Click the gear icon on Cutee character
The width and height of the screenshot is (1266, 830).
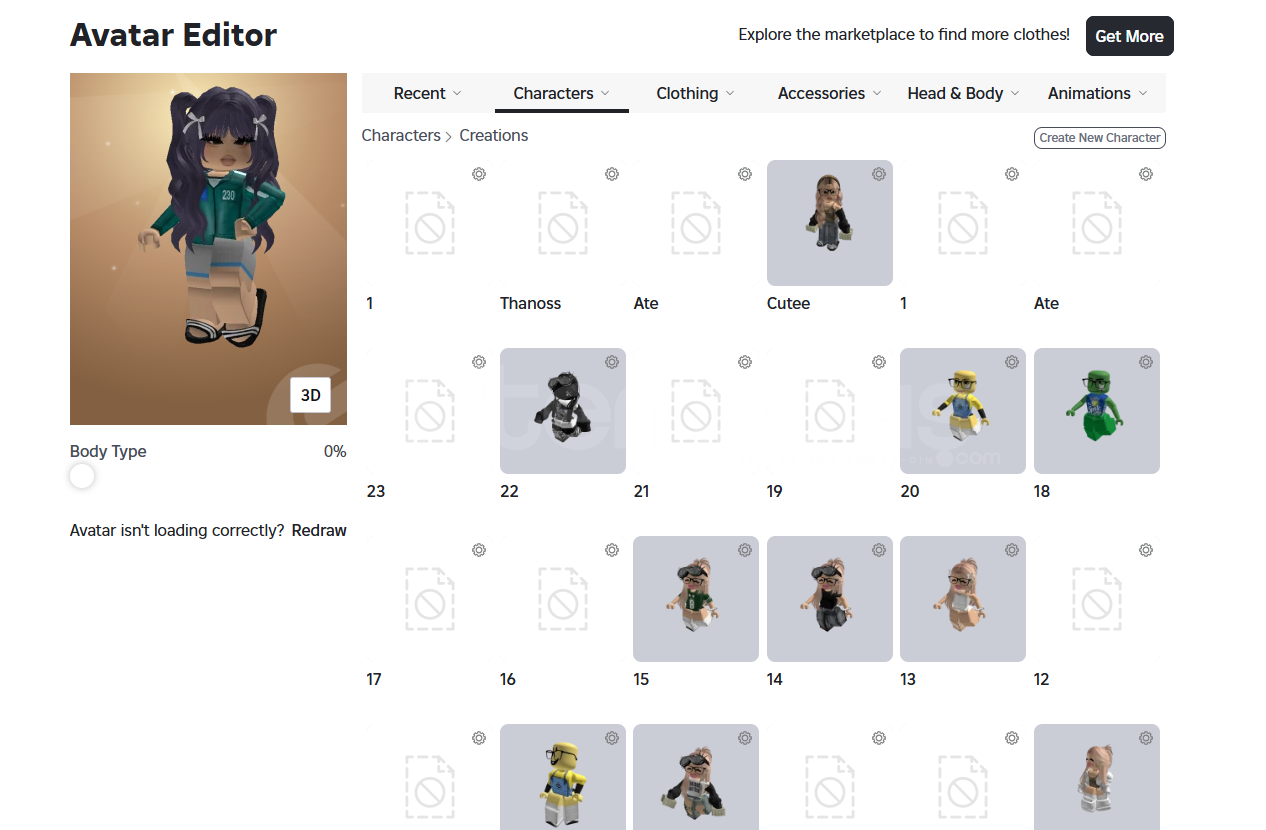point(879,174)
